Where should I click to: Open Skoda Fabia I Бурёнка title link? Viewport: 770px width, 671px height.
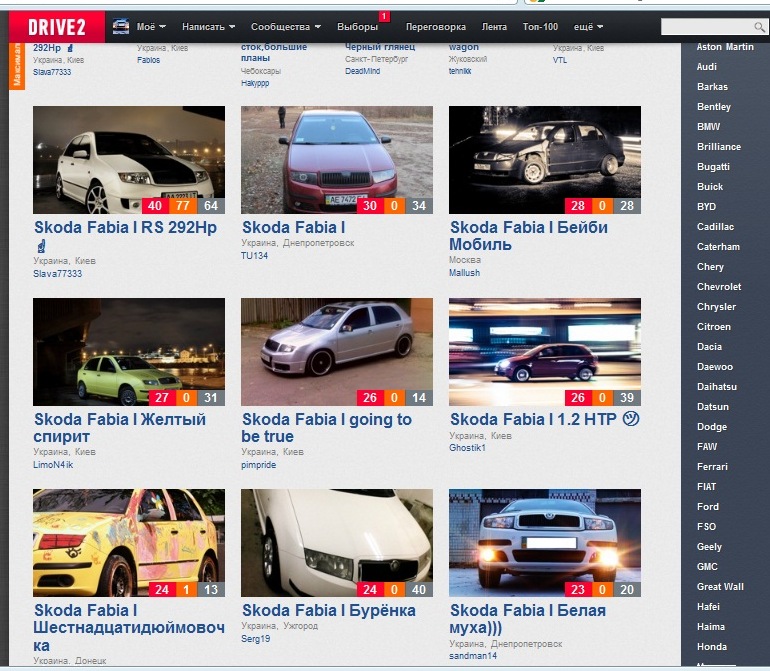coord(329,611)
